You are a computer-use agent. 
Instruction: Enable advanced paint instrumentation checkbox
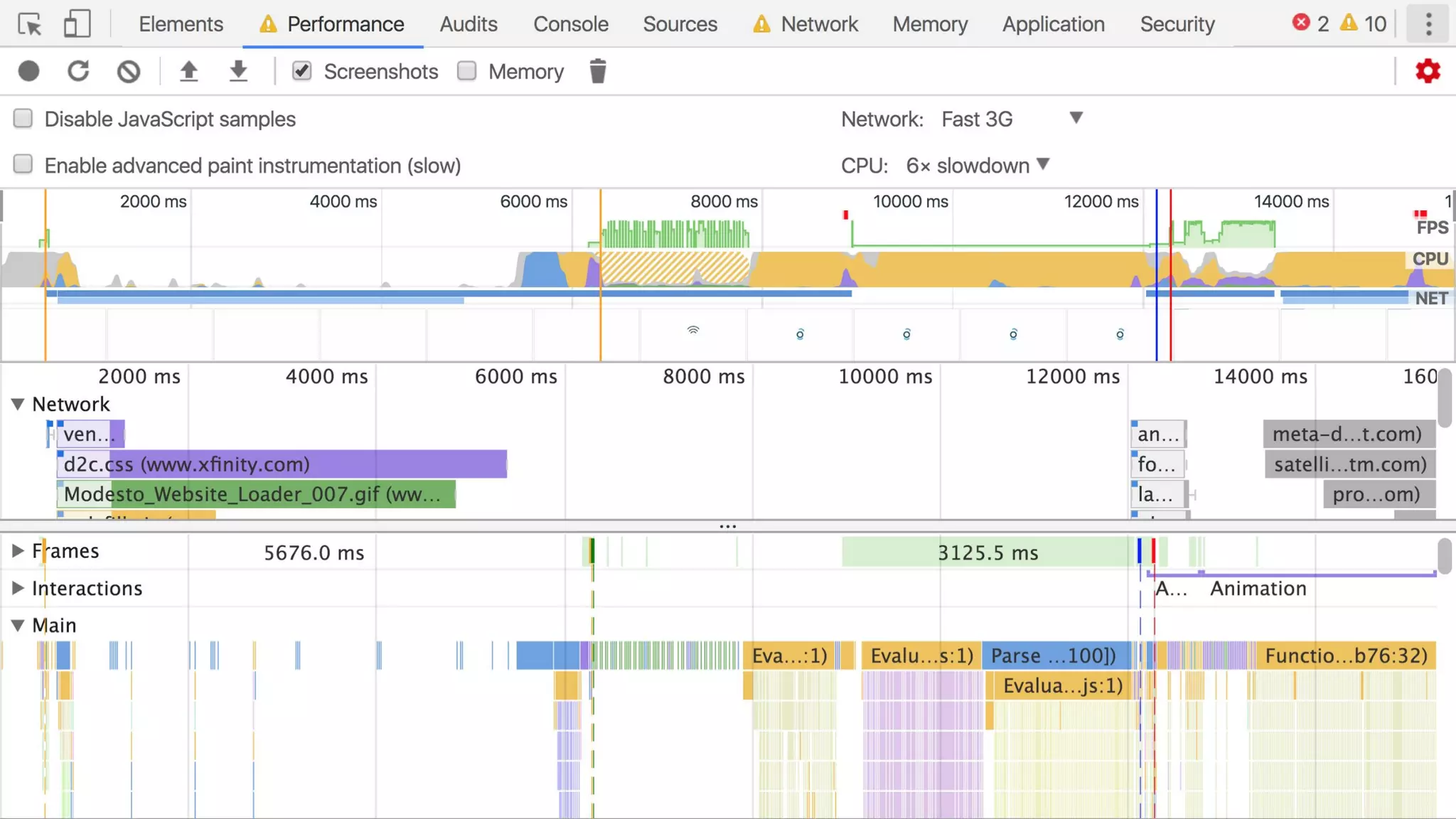23,165
